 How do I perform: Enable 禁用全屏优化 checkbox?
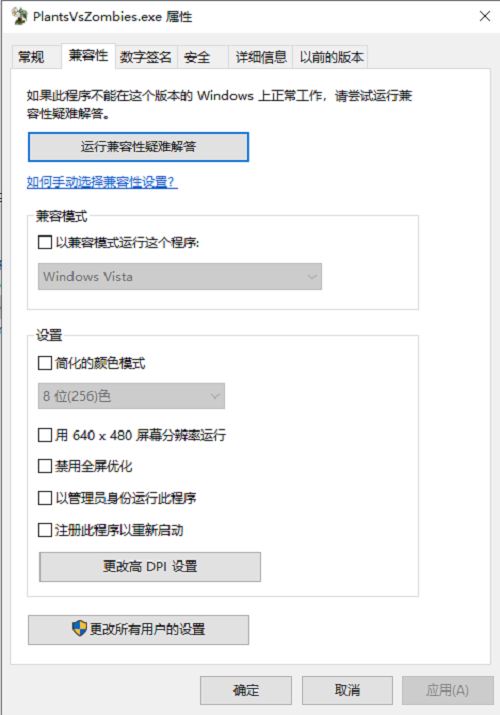click(45, 466)
